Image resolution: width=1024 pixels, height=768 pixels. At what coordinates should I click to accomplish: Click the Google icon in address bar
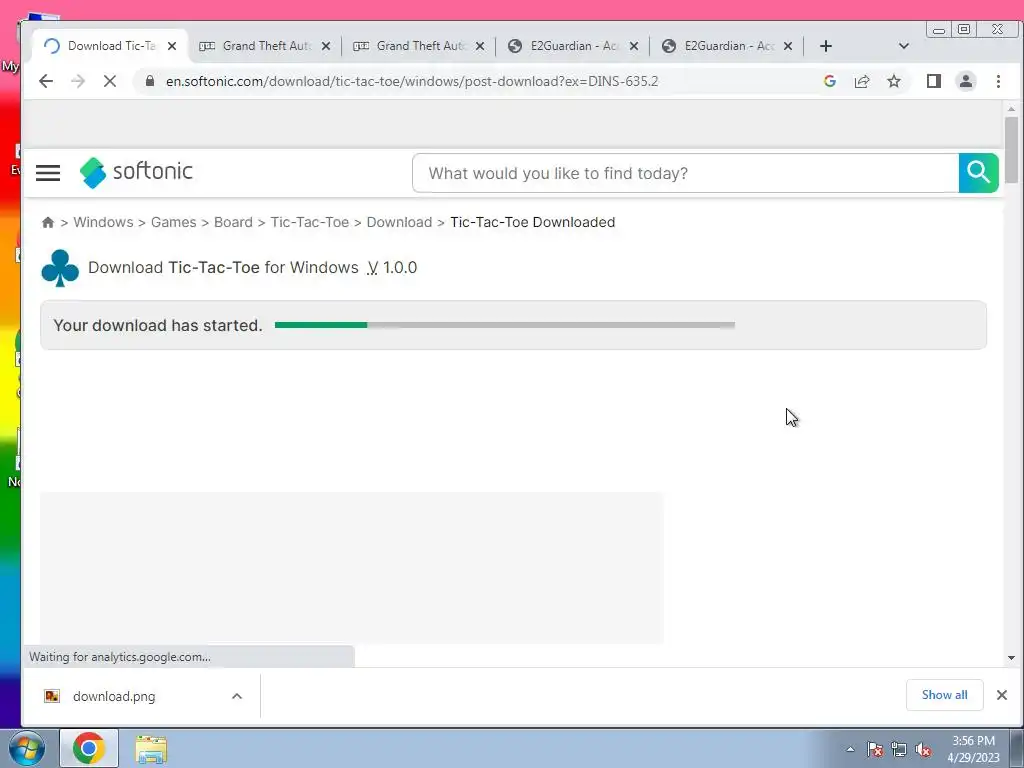click(830, 81)
